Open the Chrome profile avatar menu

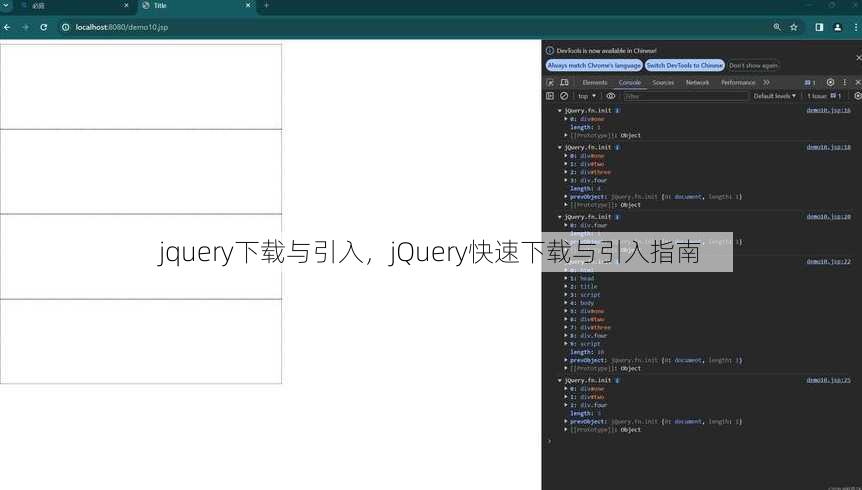click(837, 27)
